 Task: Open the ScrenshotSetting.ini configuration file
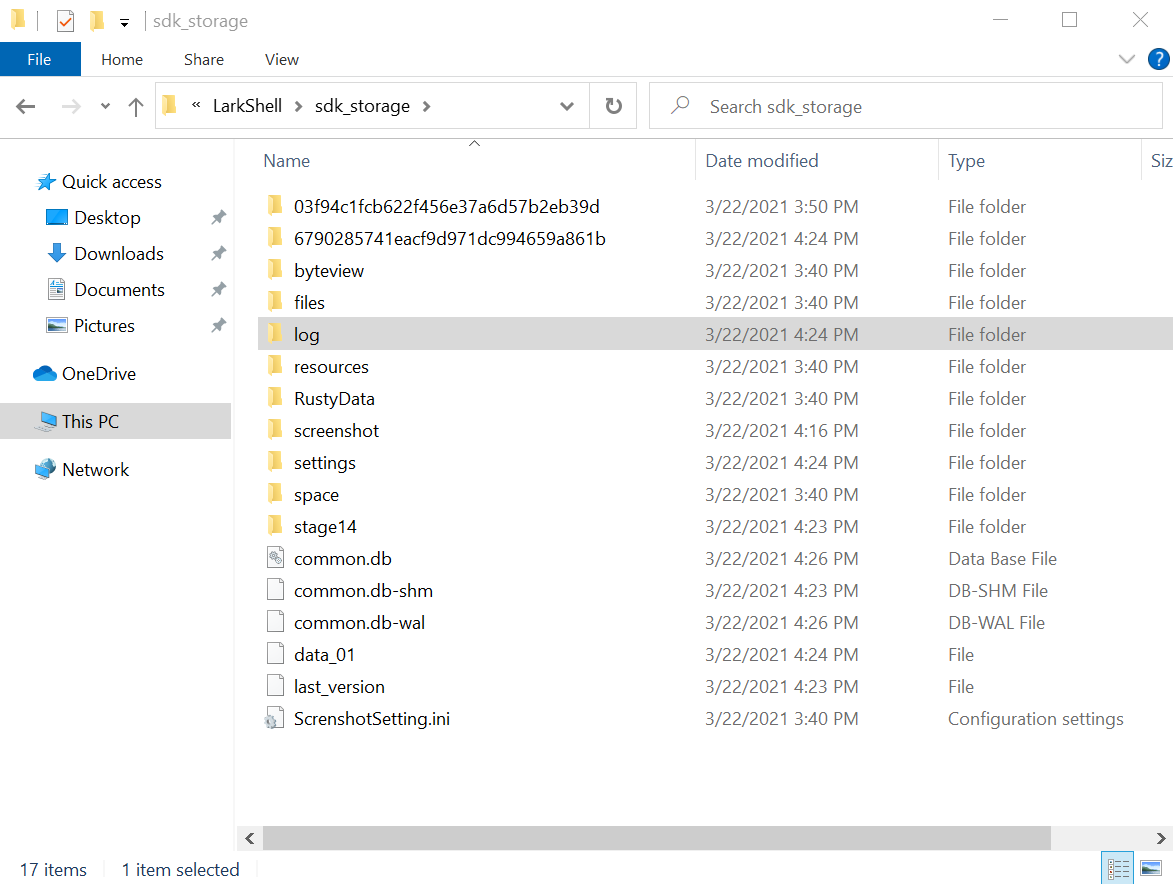coord(372,718)
